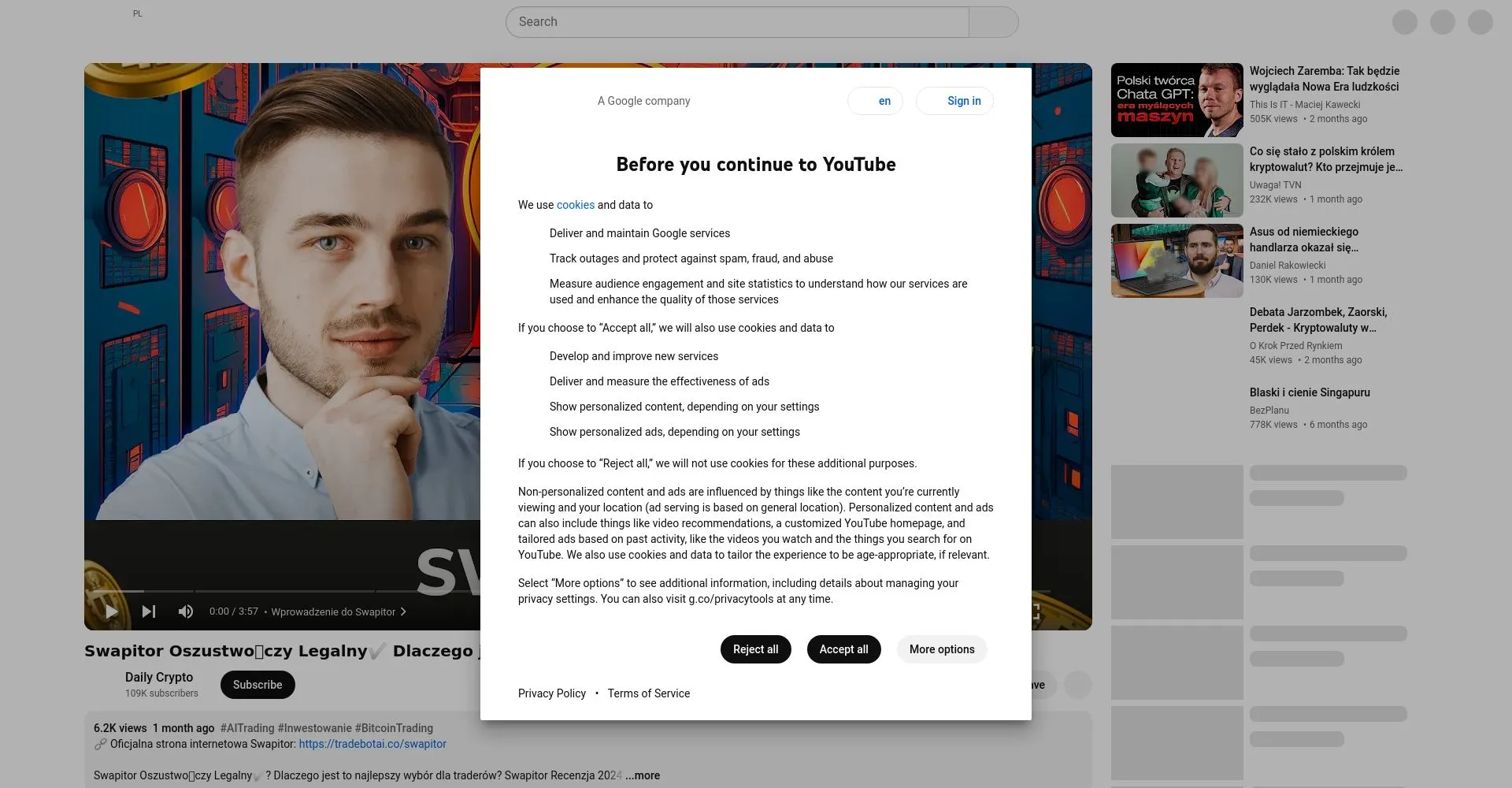Open Privacy Policy link

(x=552, y=693)
